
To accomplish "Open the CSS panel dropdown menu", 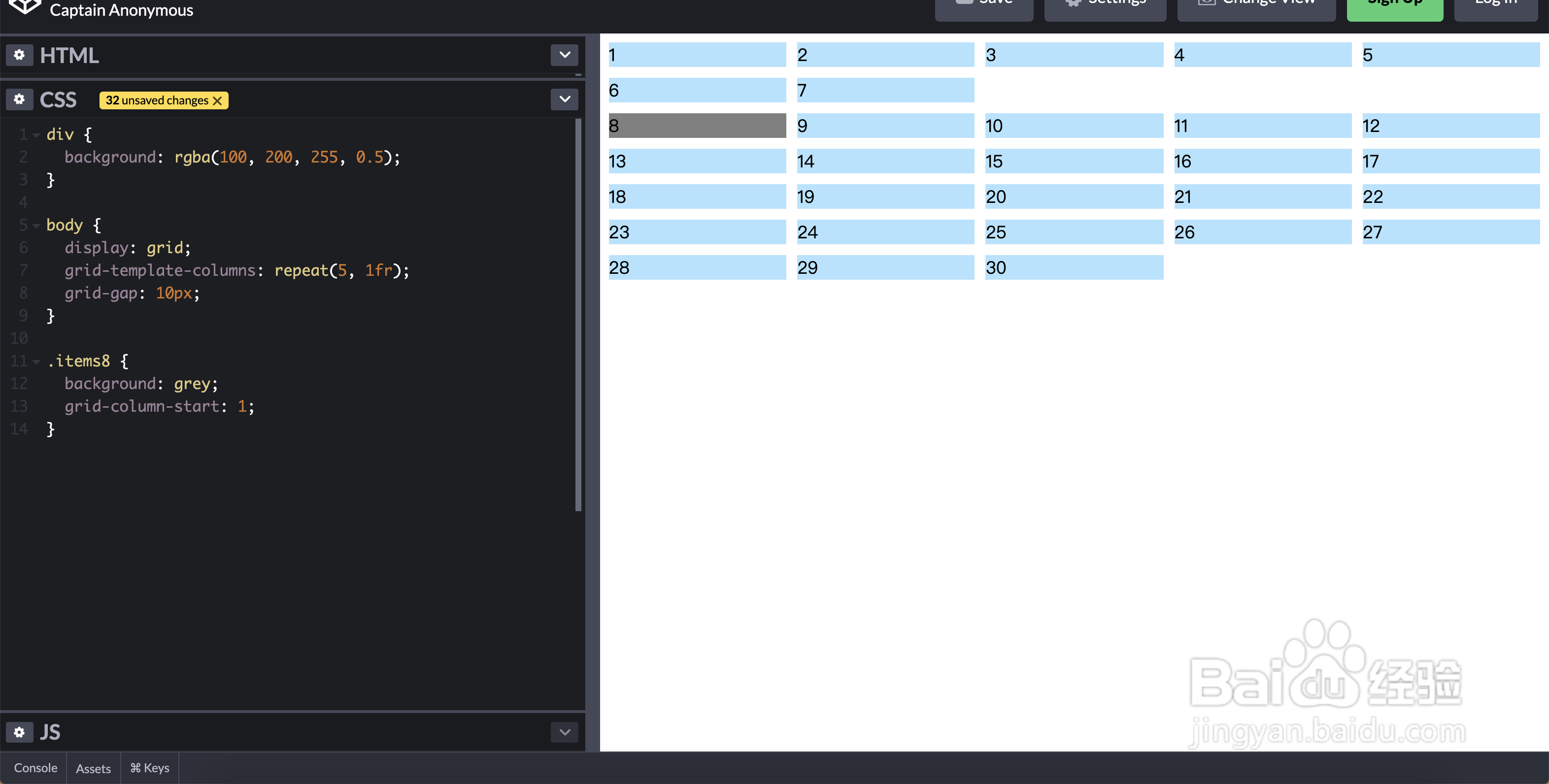I will click(x=564, y=99).
